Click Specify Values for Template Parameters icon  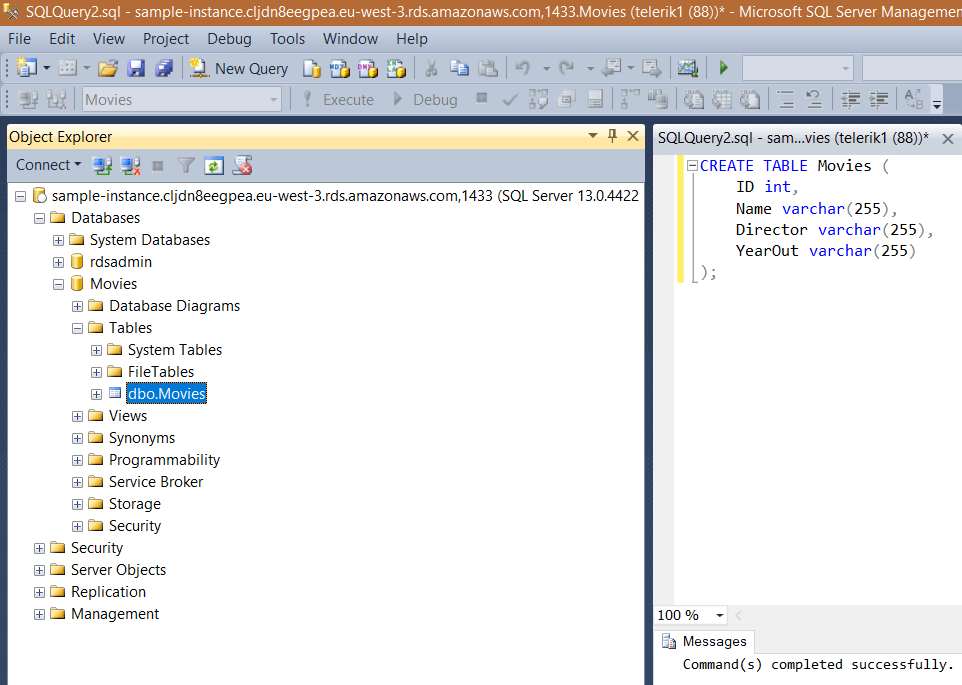click(914, 99)
